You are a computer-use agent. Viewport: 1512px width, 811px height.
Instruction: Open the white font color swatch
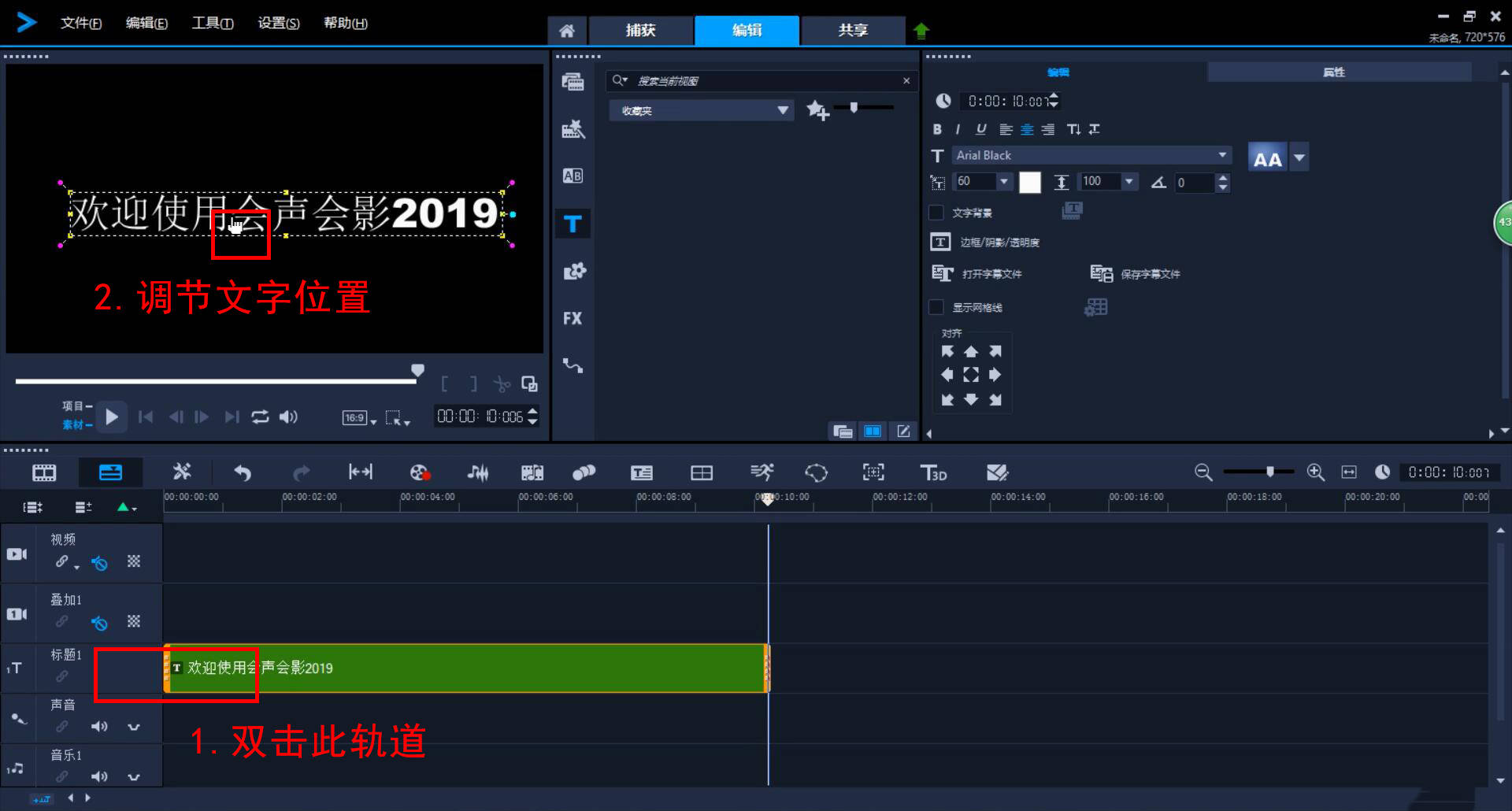1030,183
